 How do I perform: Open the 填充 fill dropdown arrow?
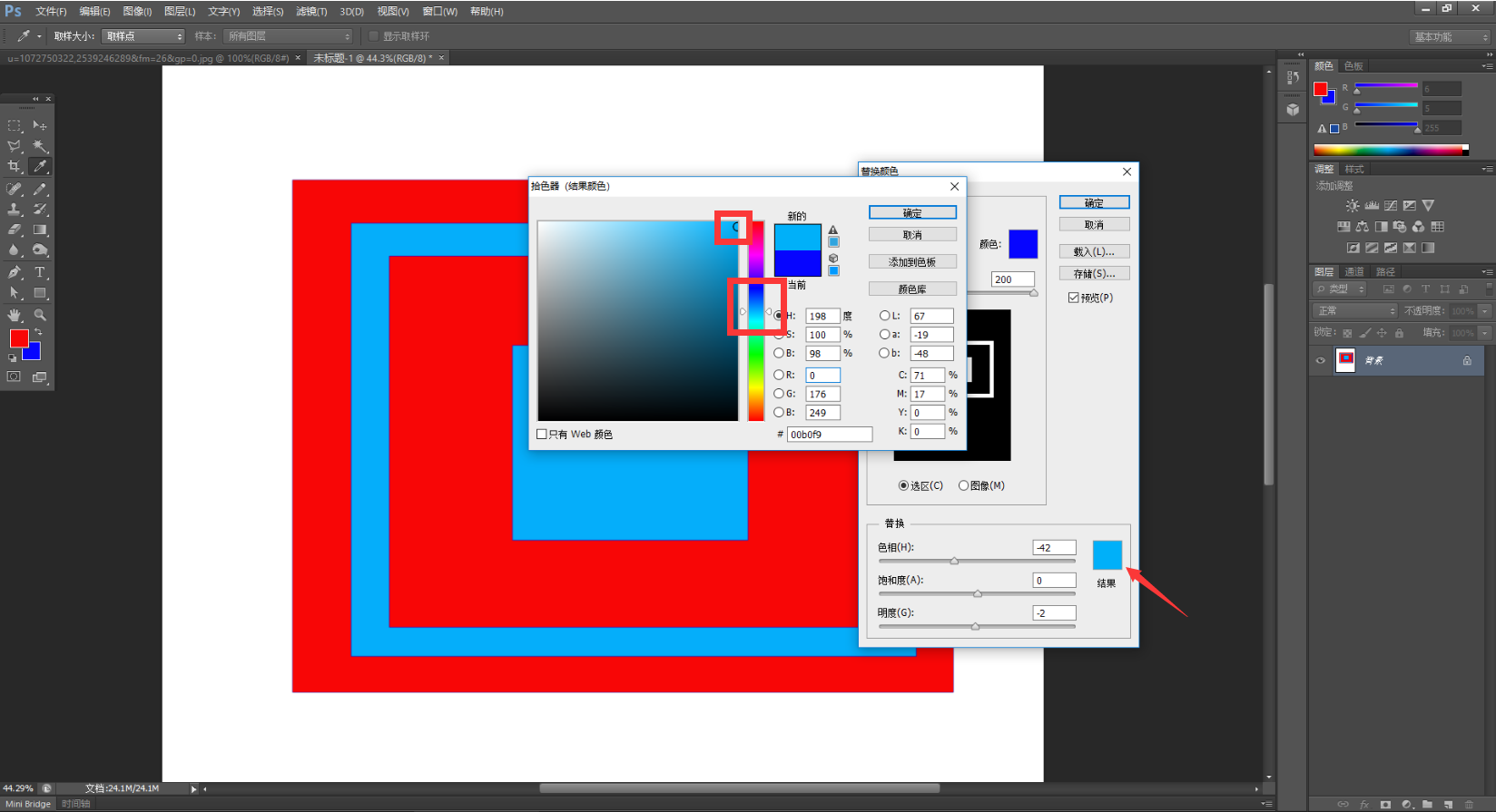(x=1485, y=333)
